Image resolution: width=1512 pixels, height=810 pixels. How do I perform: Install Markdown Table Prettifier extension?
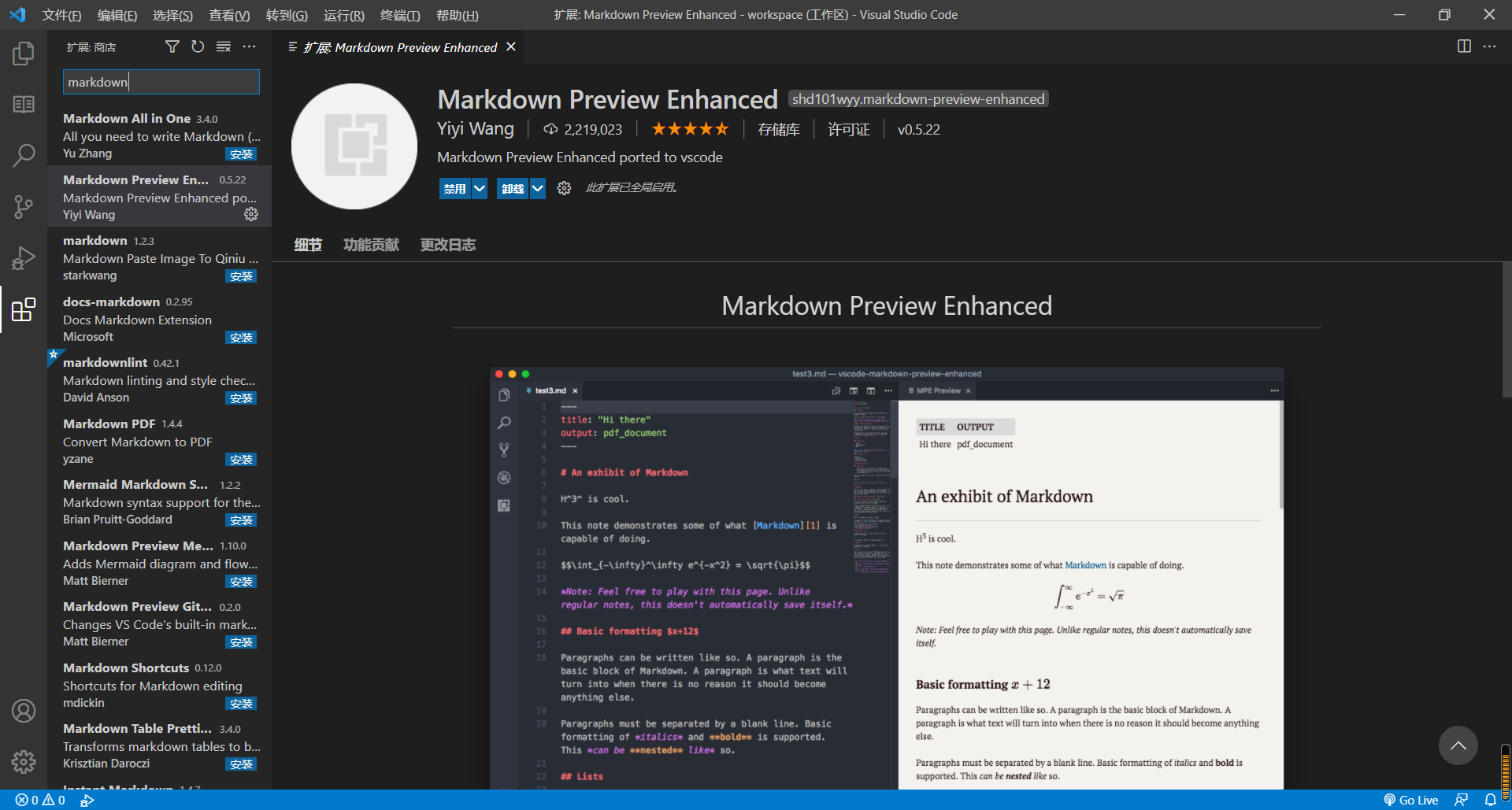[241, 764]
